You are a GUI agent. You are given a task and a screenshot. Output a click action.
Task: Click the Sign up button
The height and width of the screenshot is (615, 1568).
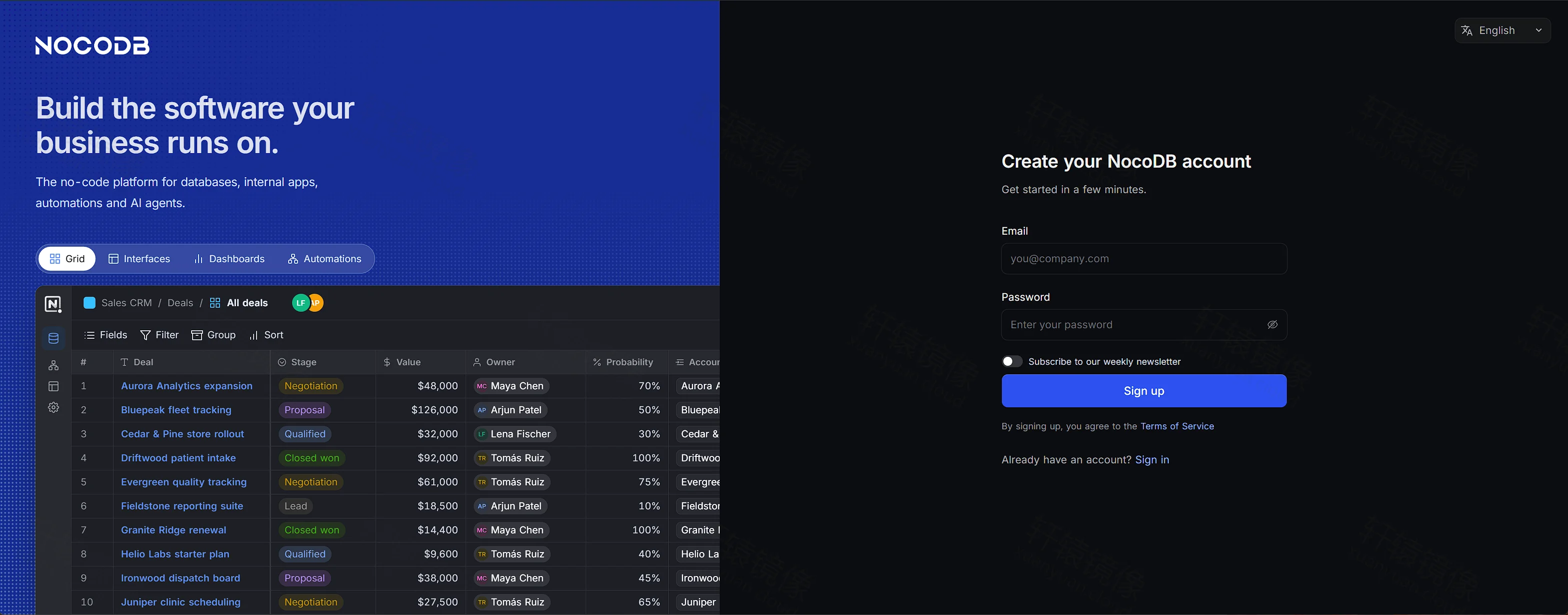tap(1144, 391)
